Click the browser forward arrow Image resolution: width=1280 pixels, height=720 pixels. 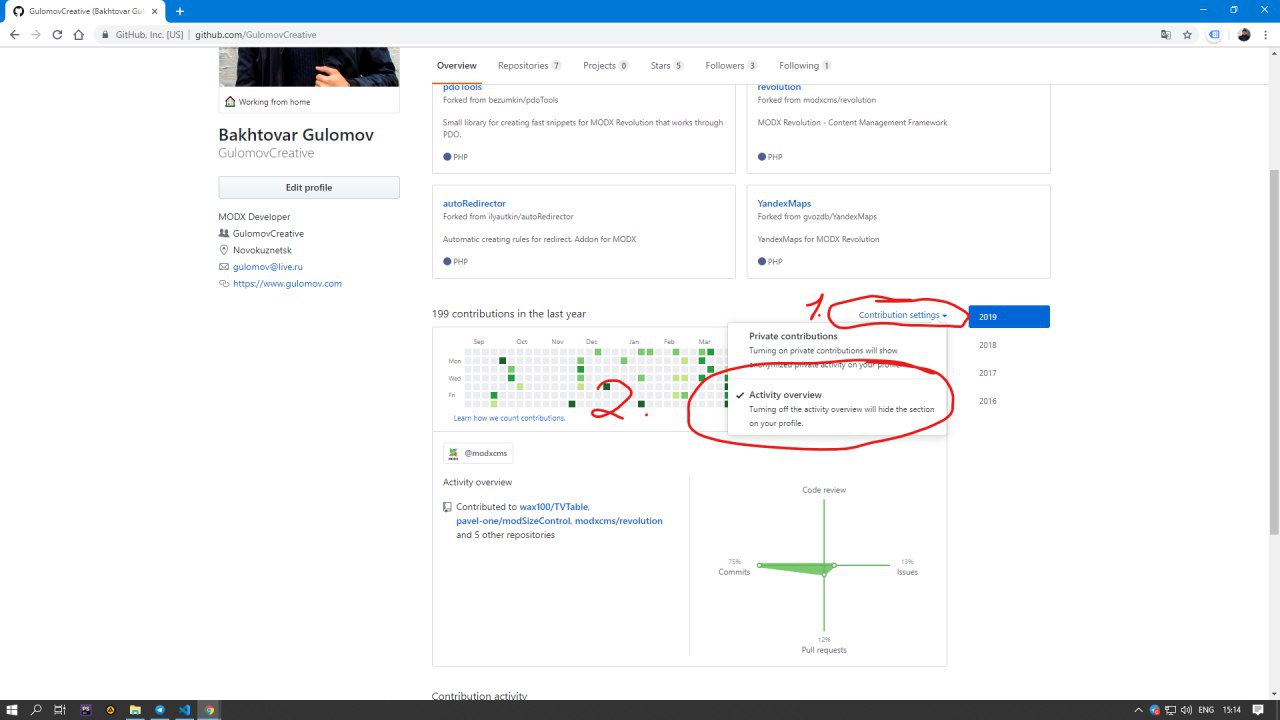(36, 34)
